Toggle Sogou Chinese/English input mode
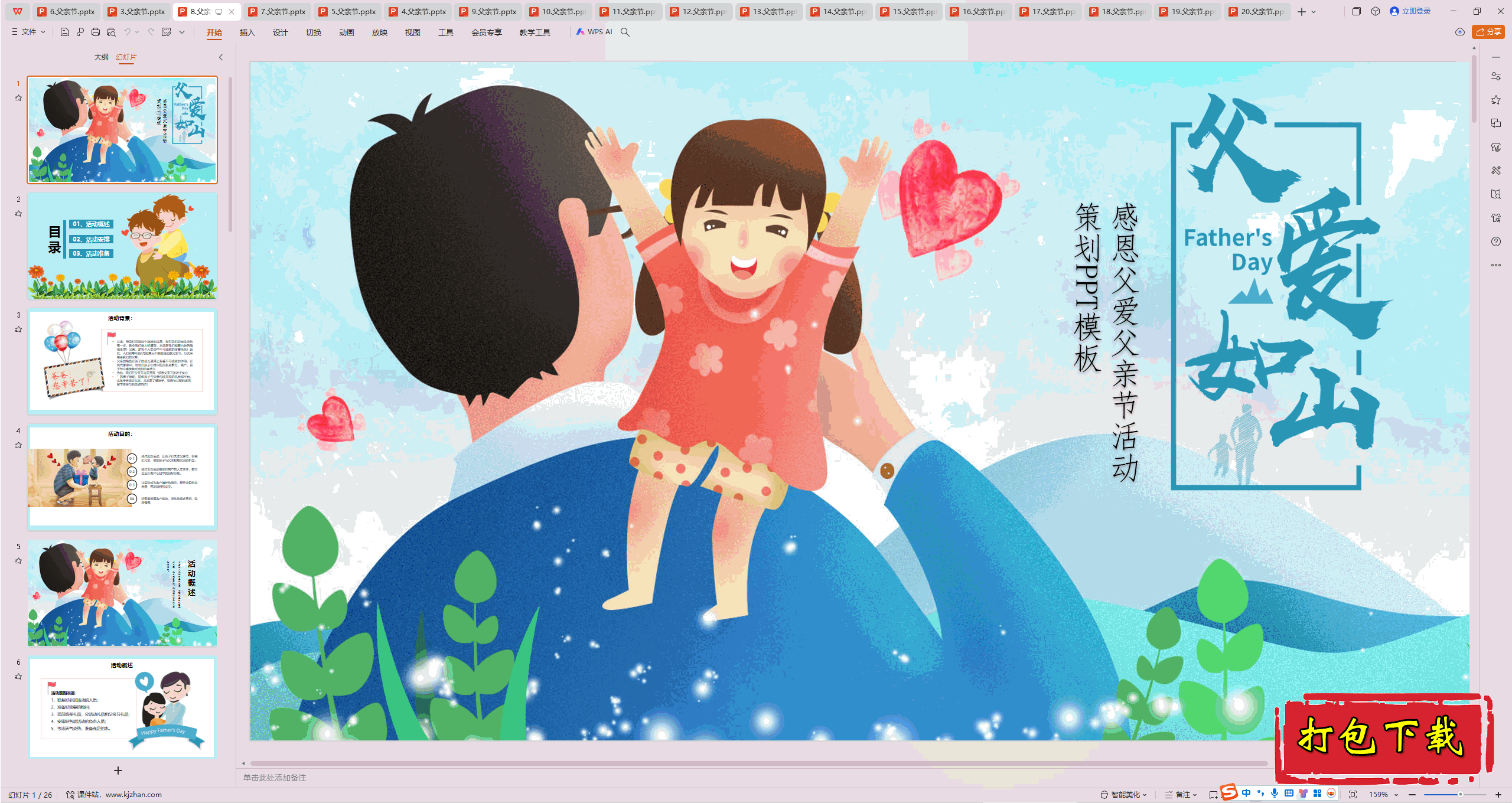 1246,794
